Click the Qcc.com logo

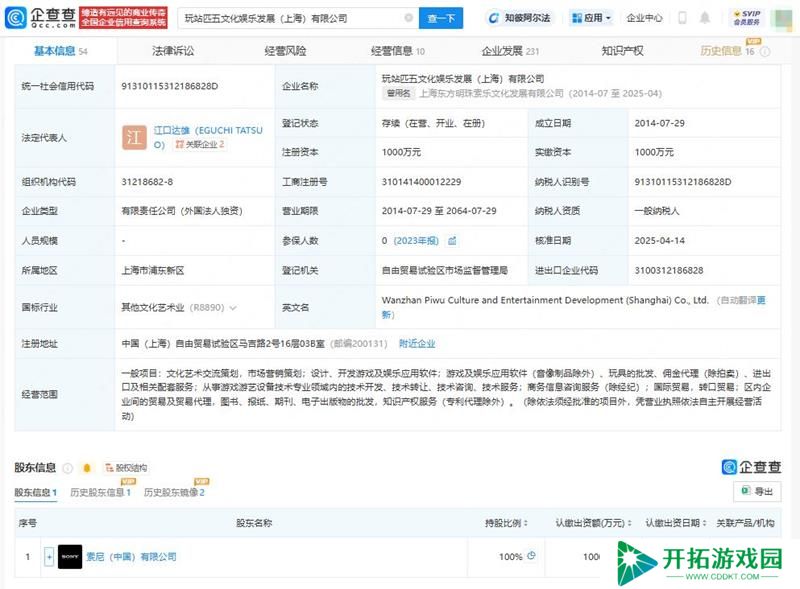(41, 18)
